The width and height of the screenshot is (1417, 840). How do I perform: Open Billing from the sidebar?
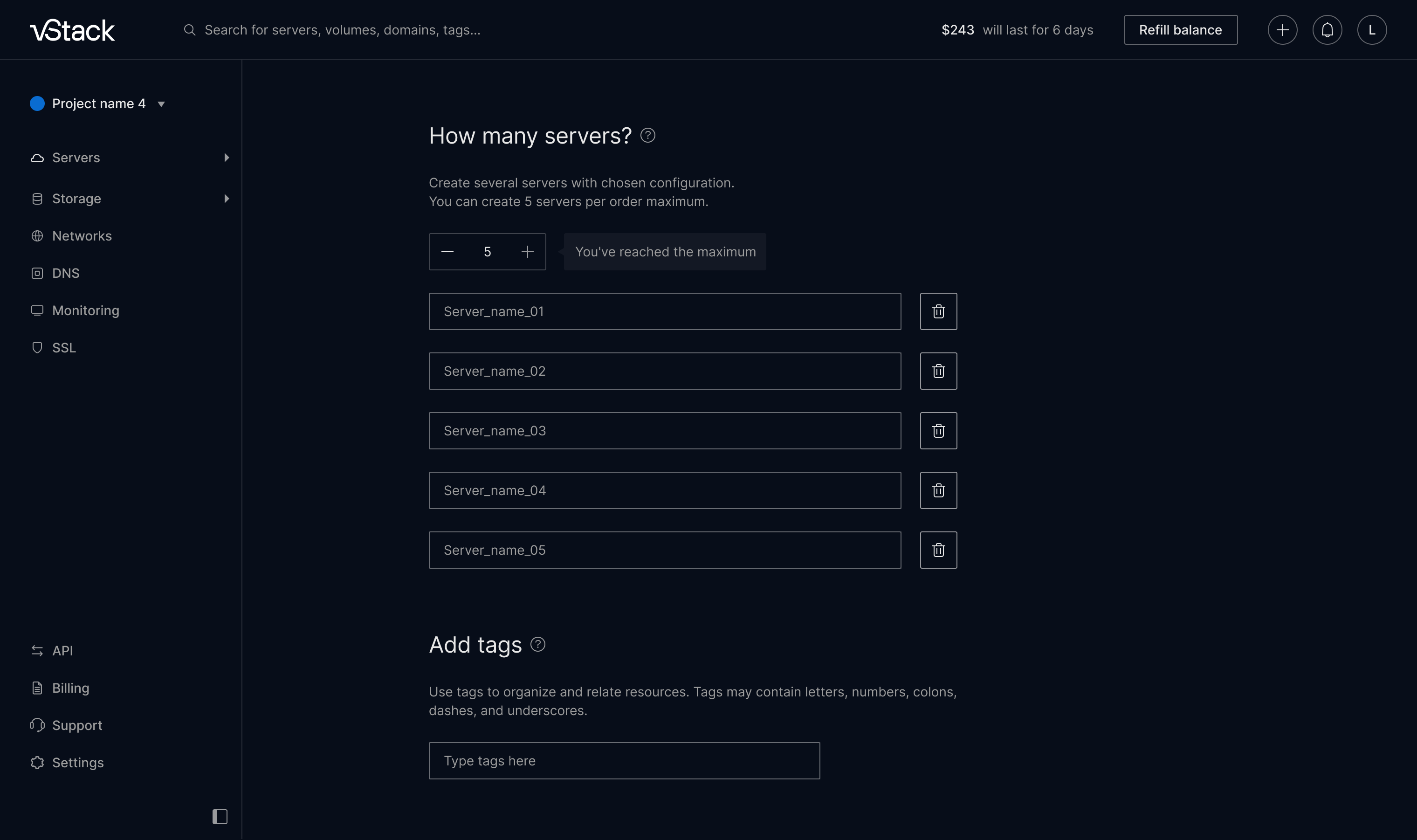[x=70, y=689]
